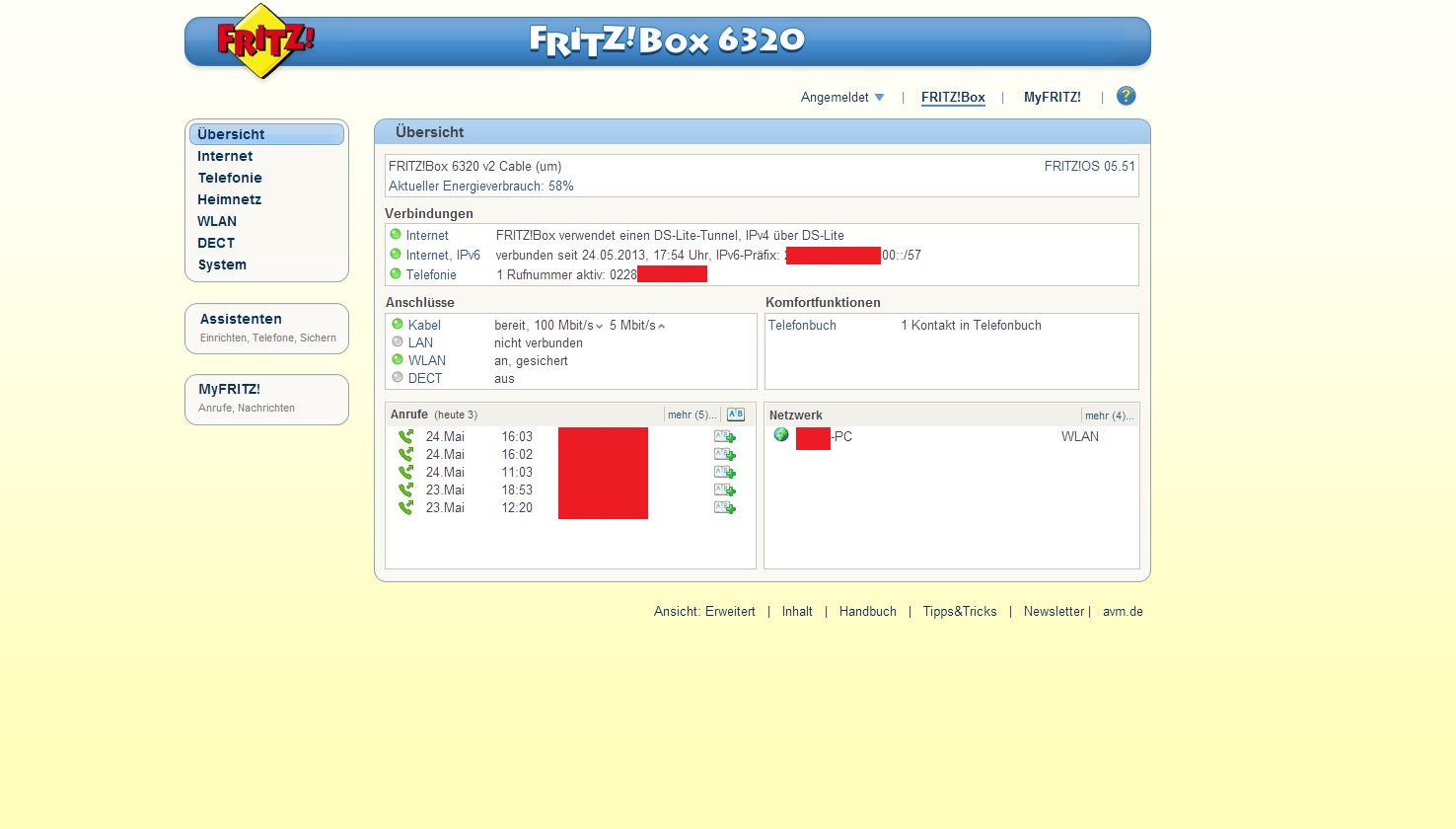Image resolution: width=1456 pixels, height=829 pixels.
Task: Show more network devices via mehr (4)...
Action: [x=1109, y=415]
